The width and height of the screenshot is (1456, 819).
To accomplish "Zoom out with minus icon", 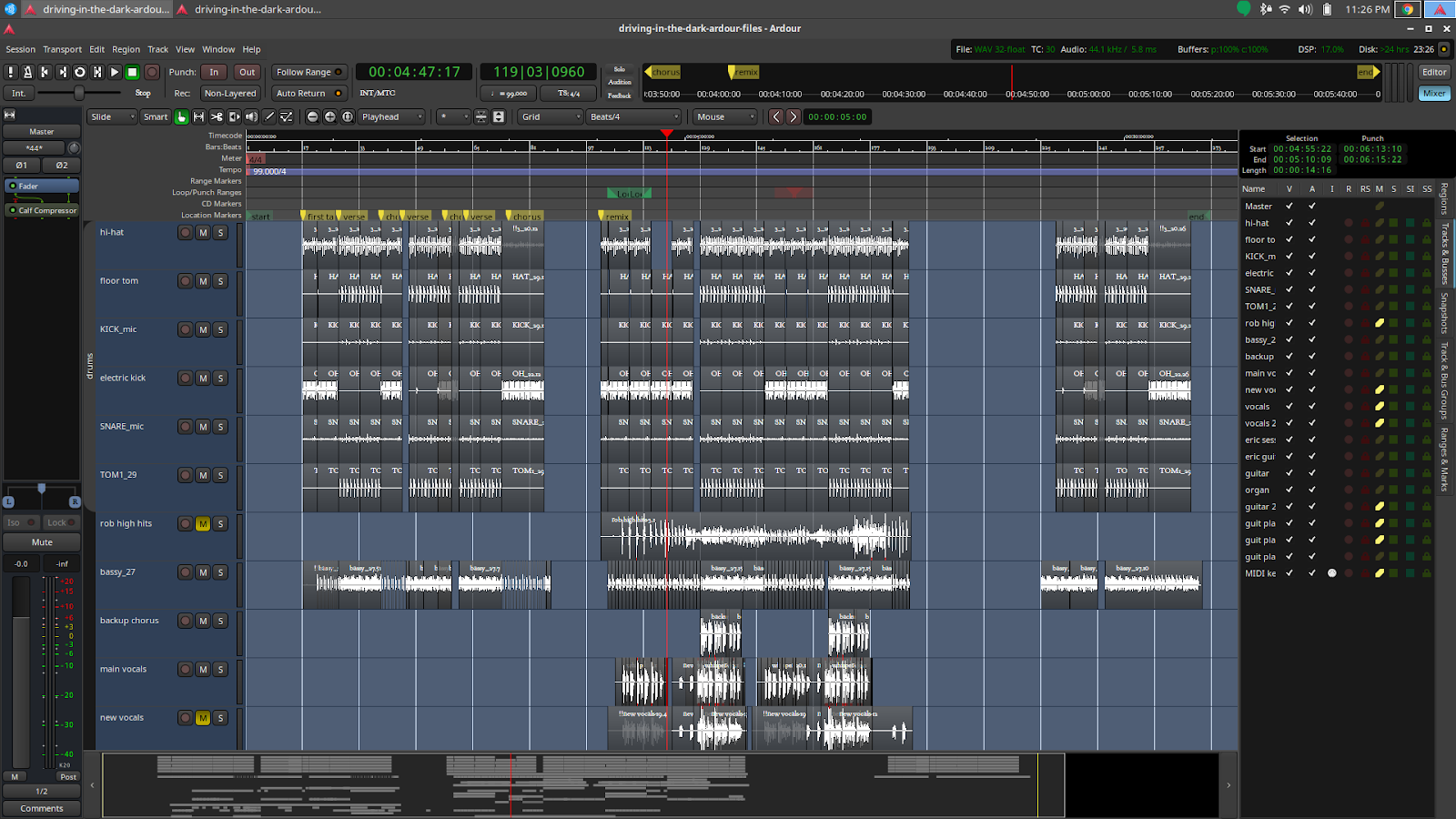I will point(313,116).
